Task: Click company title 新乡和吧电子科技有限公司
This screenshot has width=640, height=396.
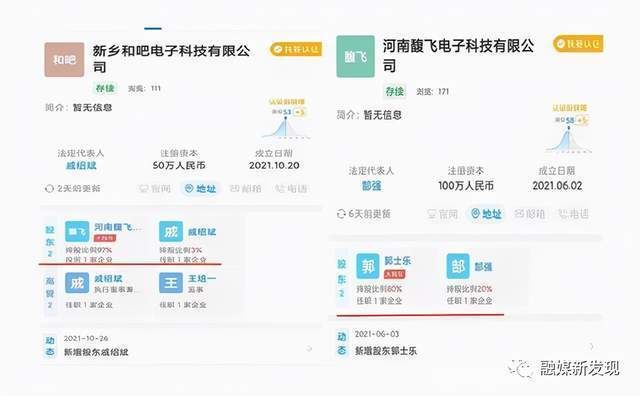Action: [171, 59]
